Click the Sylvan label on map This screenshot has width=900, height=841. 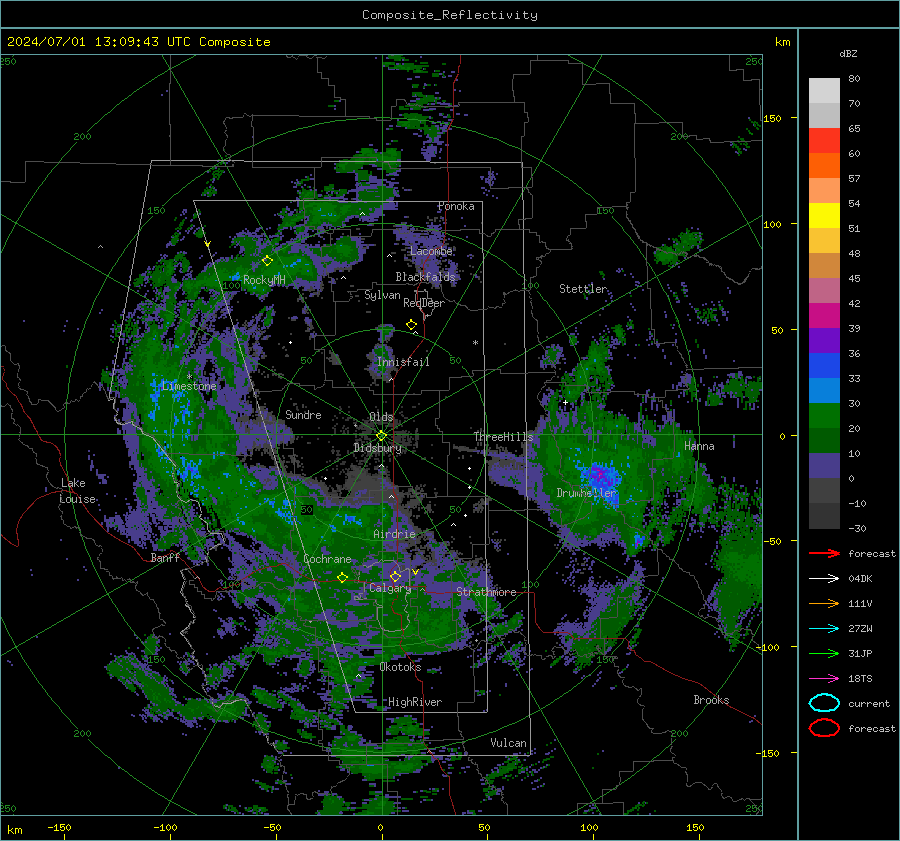[x=382, y=295]
